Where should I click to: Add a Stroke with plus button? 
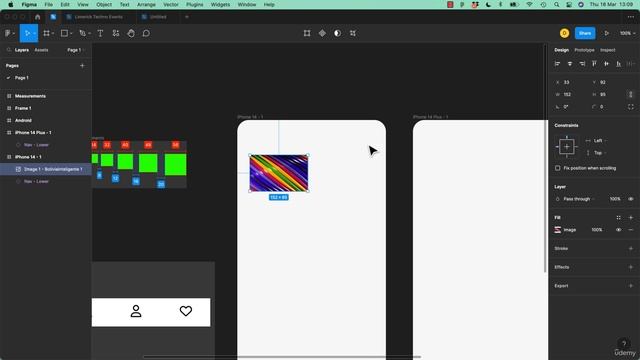(x=631, y=248)
